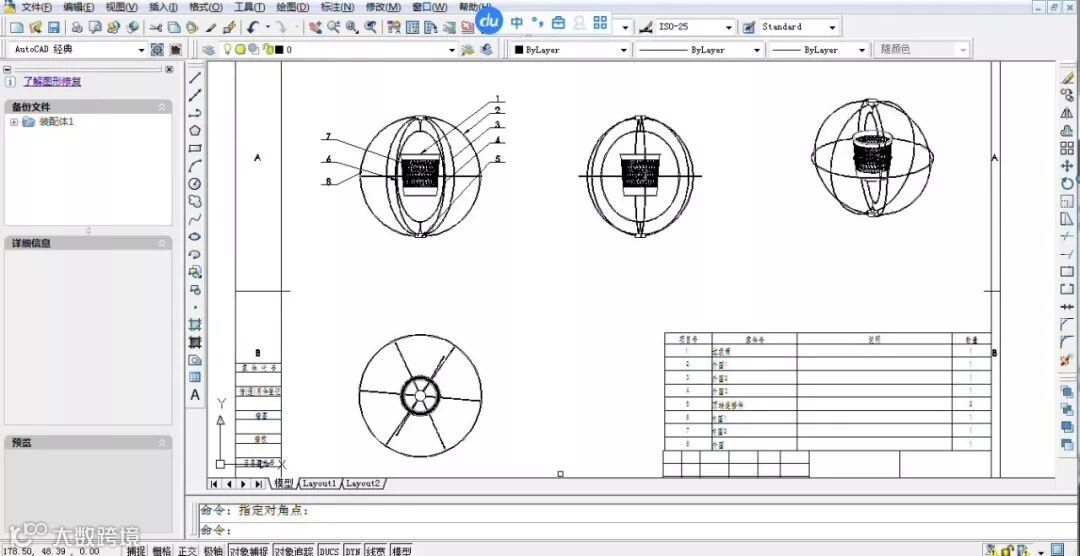
Task: Open the 了解图形修复 link
Action: (x=52, y=81)
